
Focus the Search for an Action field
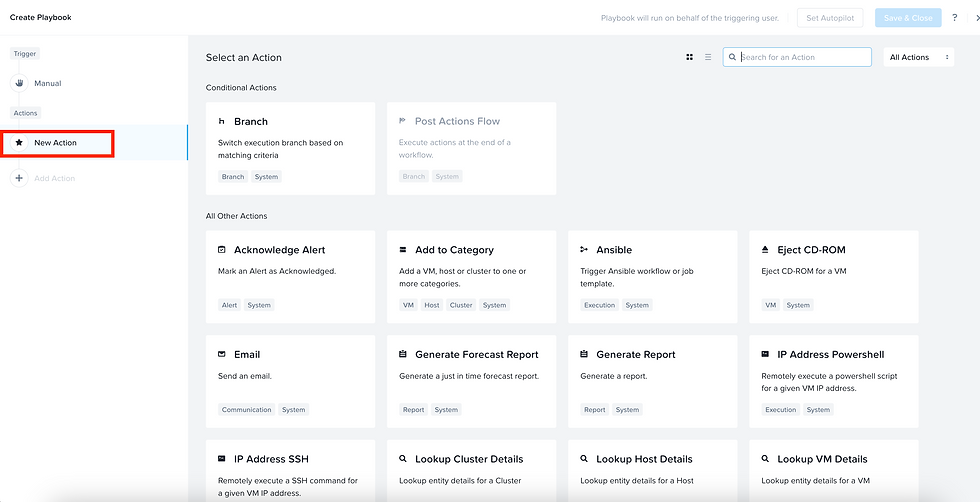[x=797, y=57]
